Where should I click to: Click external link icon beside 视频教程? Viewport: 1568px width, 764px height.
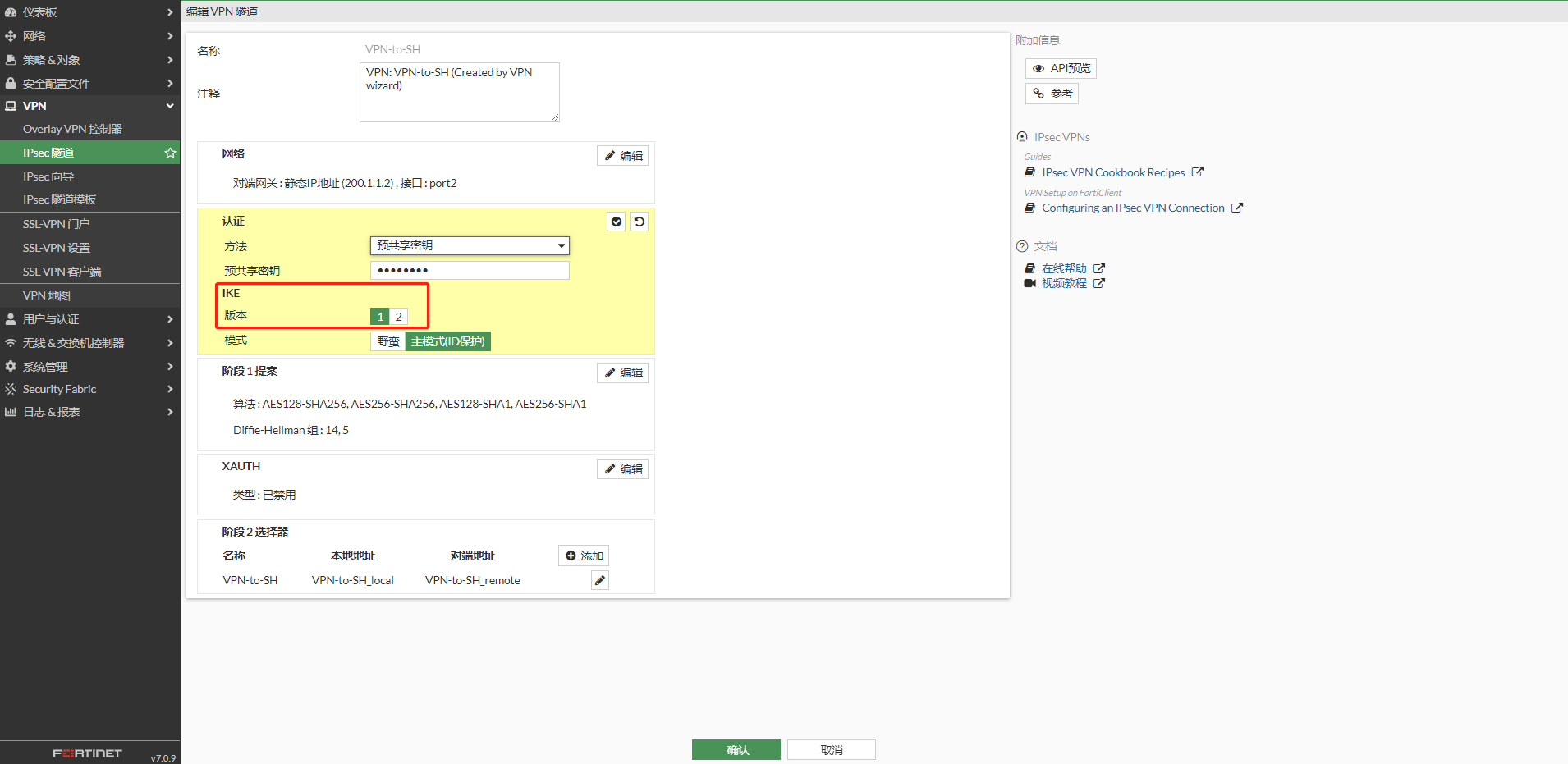pos(1099,283)
